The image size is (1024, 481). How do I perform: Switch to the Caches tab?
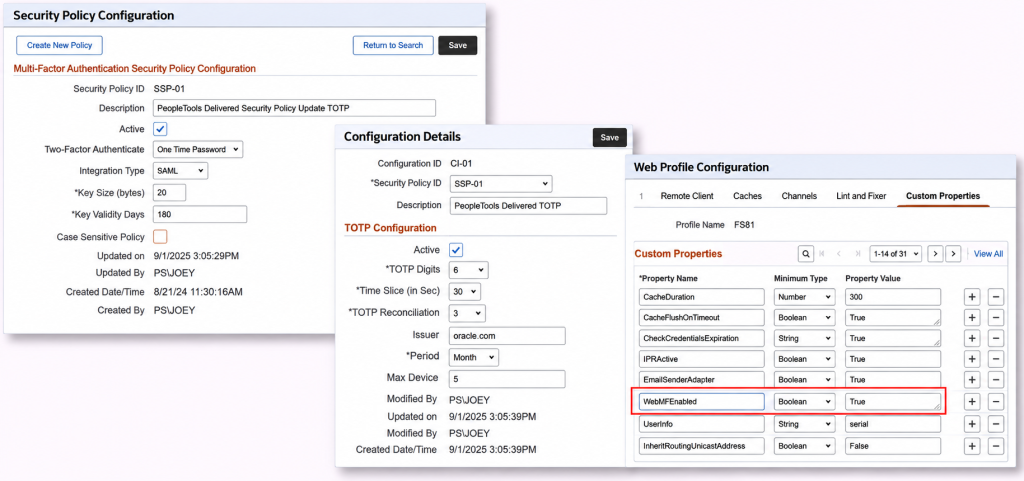click(x=747, y=196)
